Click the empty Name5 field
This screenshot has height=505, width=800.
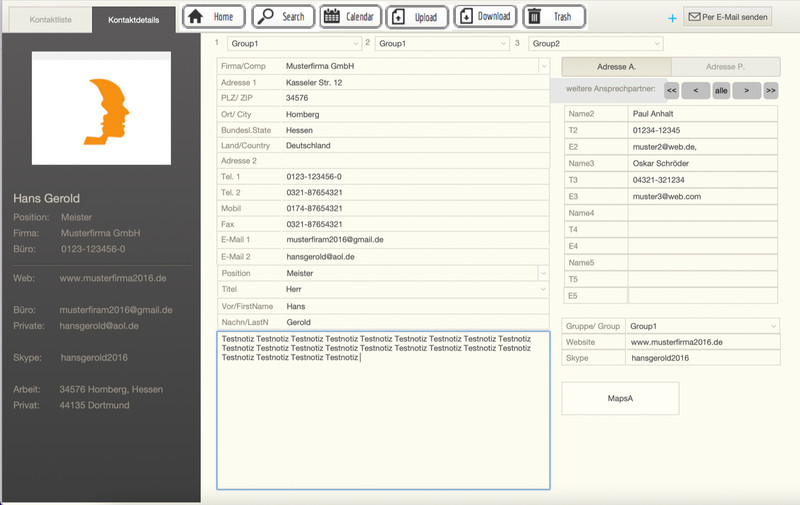(x=703, y=263)
